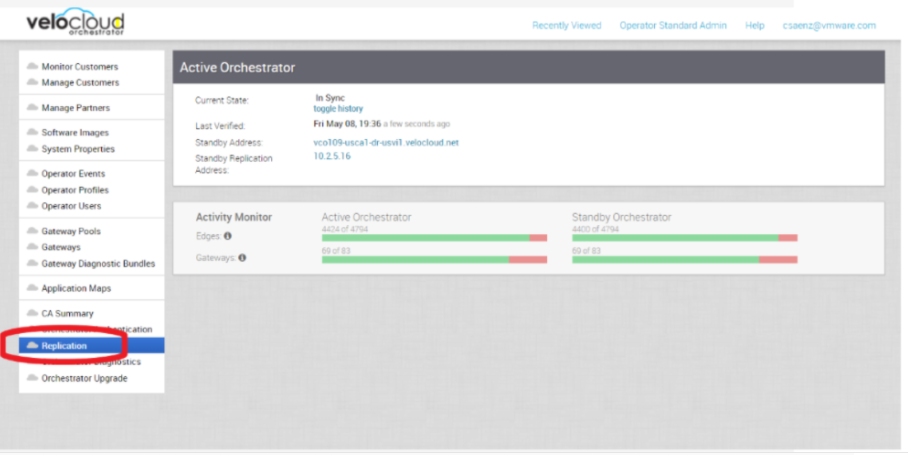Toggle the current state history
908x455 pixels.
[x=338, y=108]
